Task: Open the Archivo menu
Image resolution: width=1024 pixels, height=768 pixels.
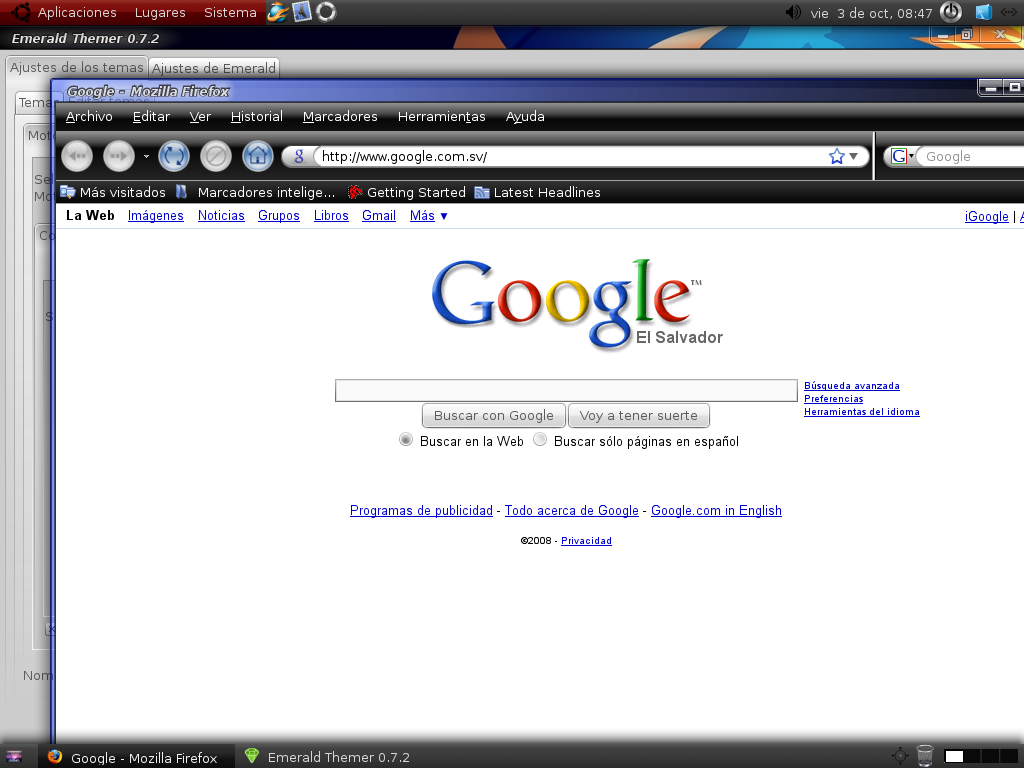Action: pos(89,117)
